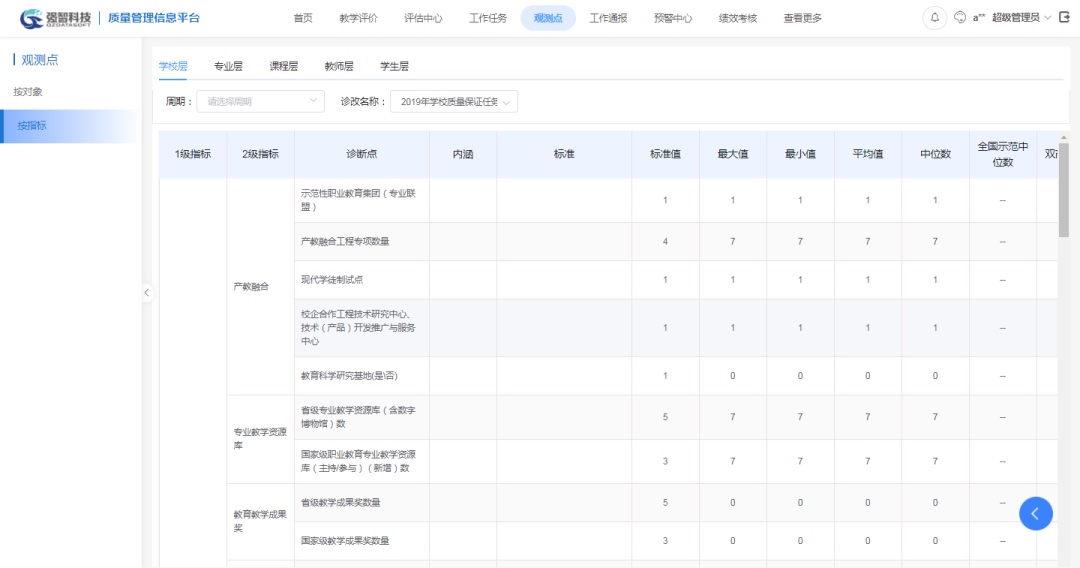Viewport: 1080px width, 568px height.
Task: Open the 周期 period dropdown
Action: pyautogui.click(x=259, y=101)
